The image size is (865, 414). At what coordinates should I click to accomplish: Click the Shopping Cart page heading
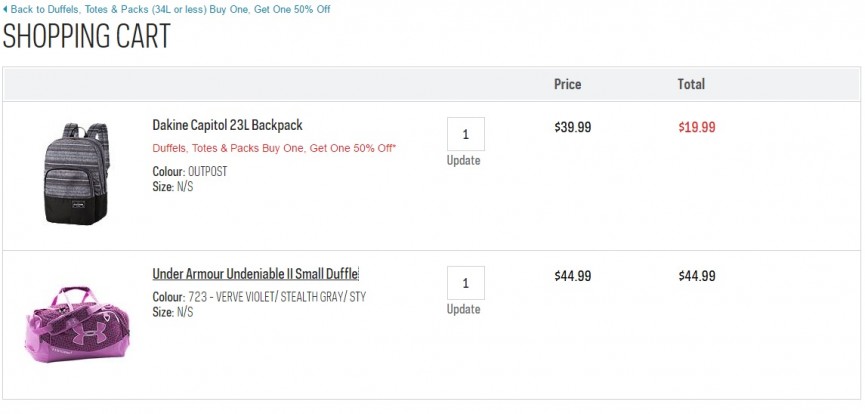87,36
